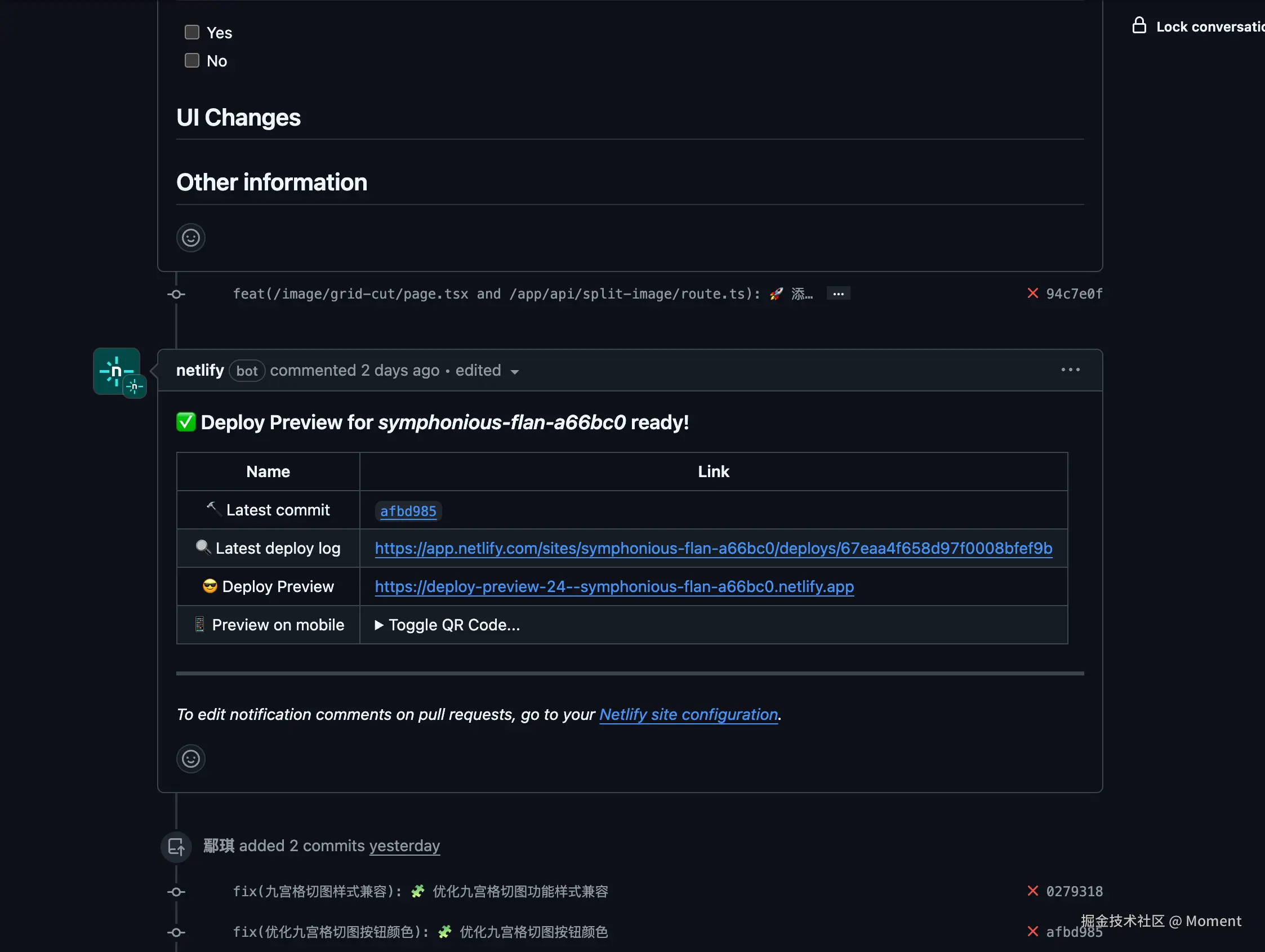
Task: Check the No checkbox
Action: click(192, 61)
